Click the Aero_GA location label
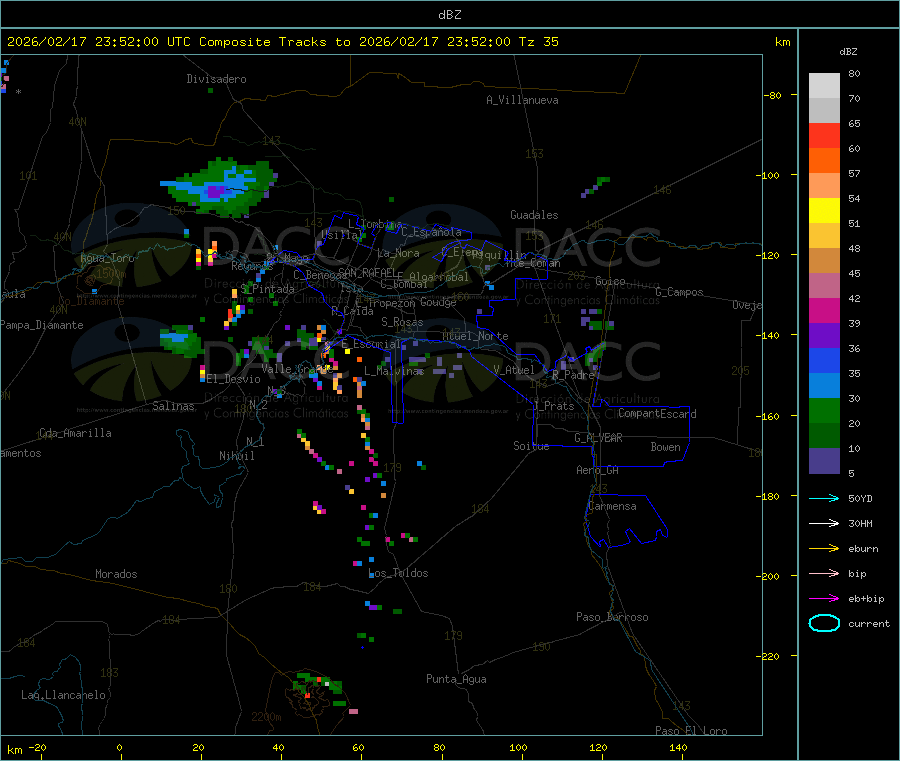This screenshot has height=761, width=900. tap(598, 470)
